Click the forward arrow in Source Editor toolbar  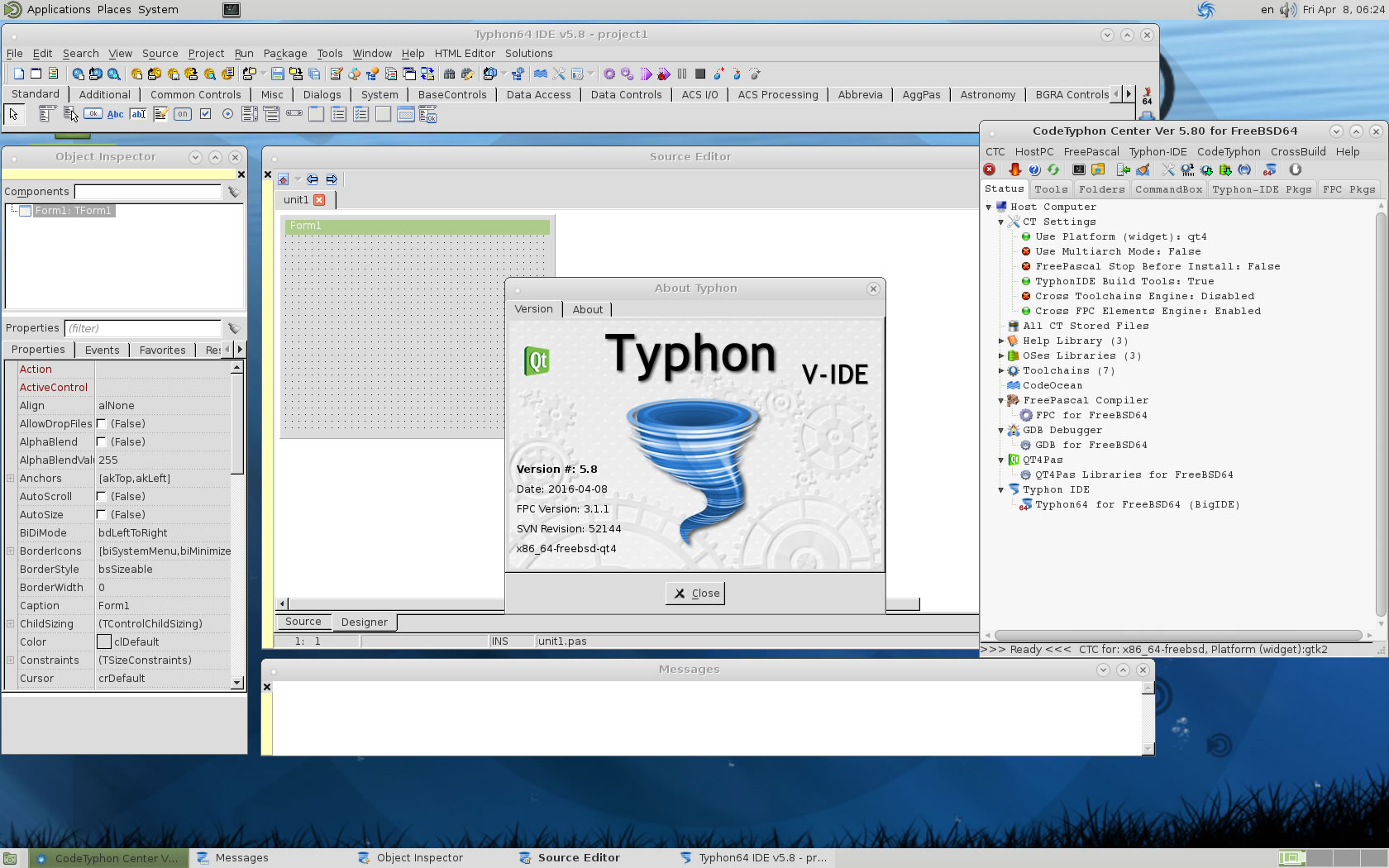[x=332, y=179]
